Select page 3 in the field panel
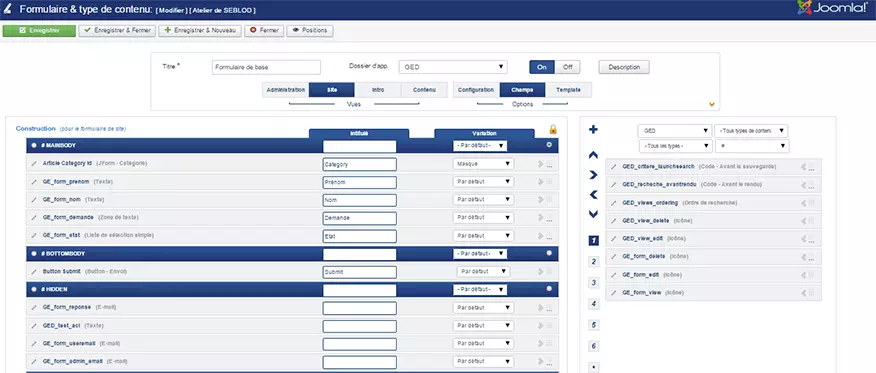This screenshot has height=373, width=876. pos(594,283)
